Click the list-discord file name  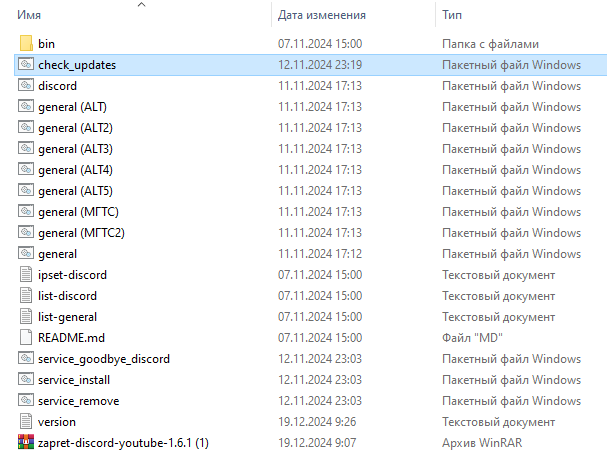click(x=67, y=296)
